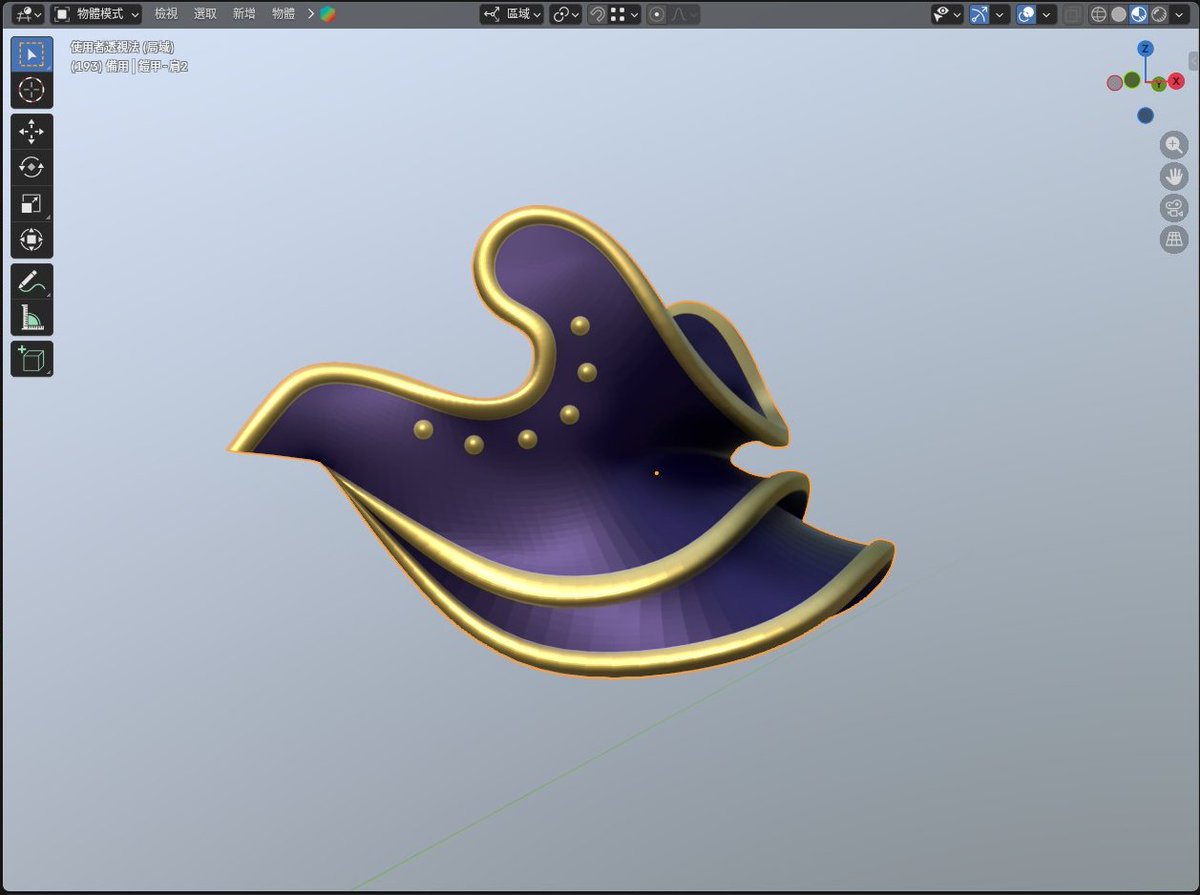
Task: Open overlays options dropdown arrow
Action: (x=1047, y=14)
